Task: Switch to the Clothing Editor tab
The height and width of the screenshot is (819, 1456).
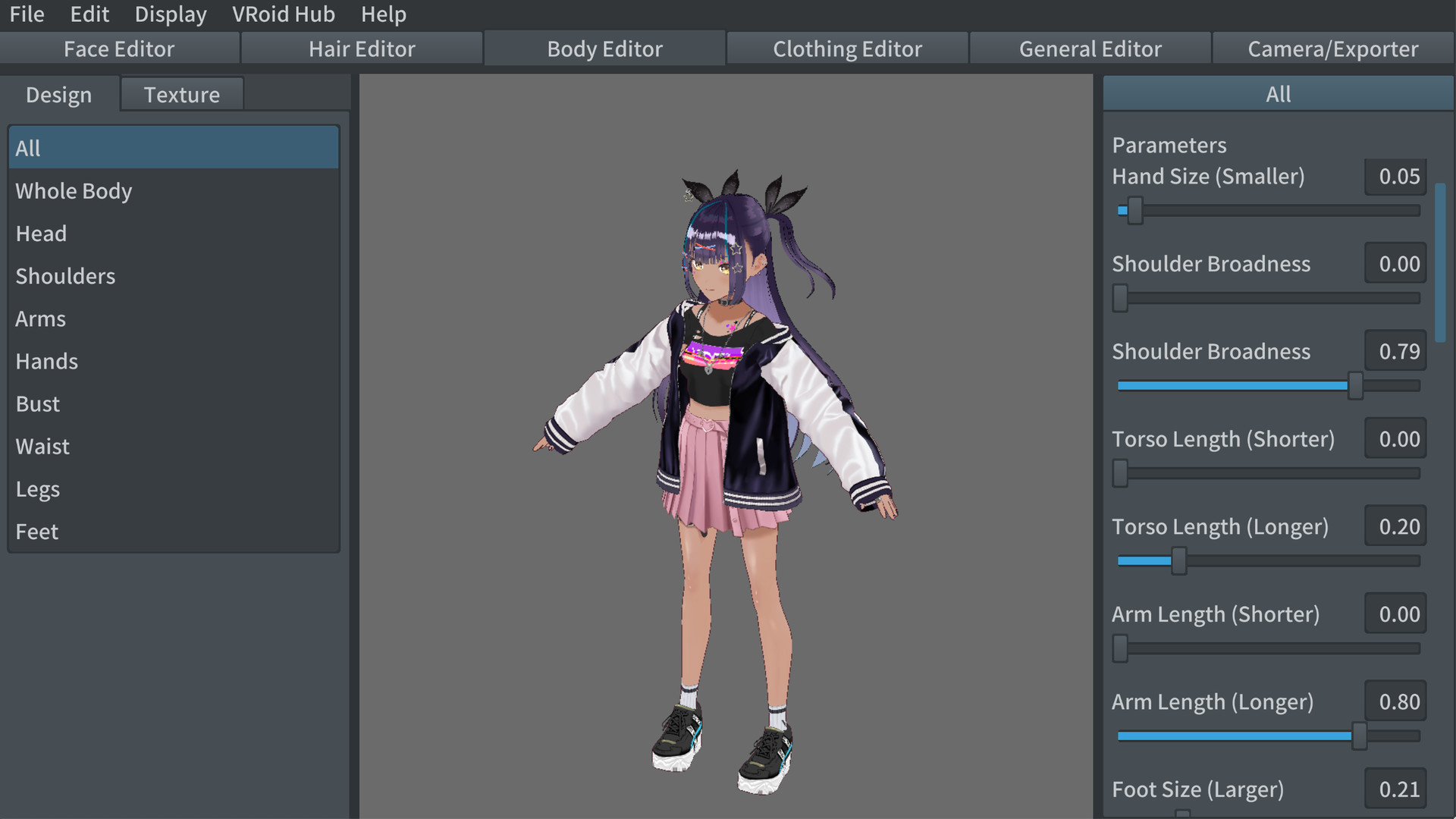Action: [x=847, y=48]
